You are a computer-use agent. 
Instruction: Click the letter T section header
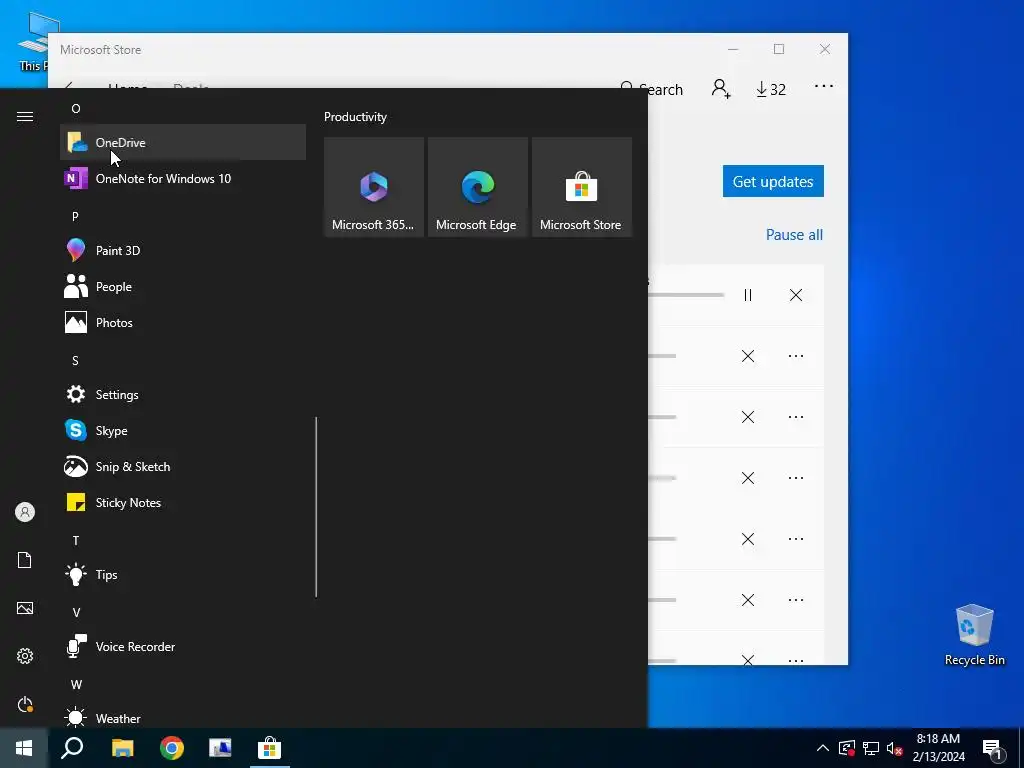76,541
